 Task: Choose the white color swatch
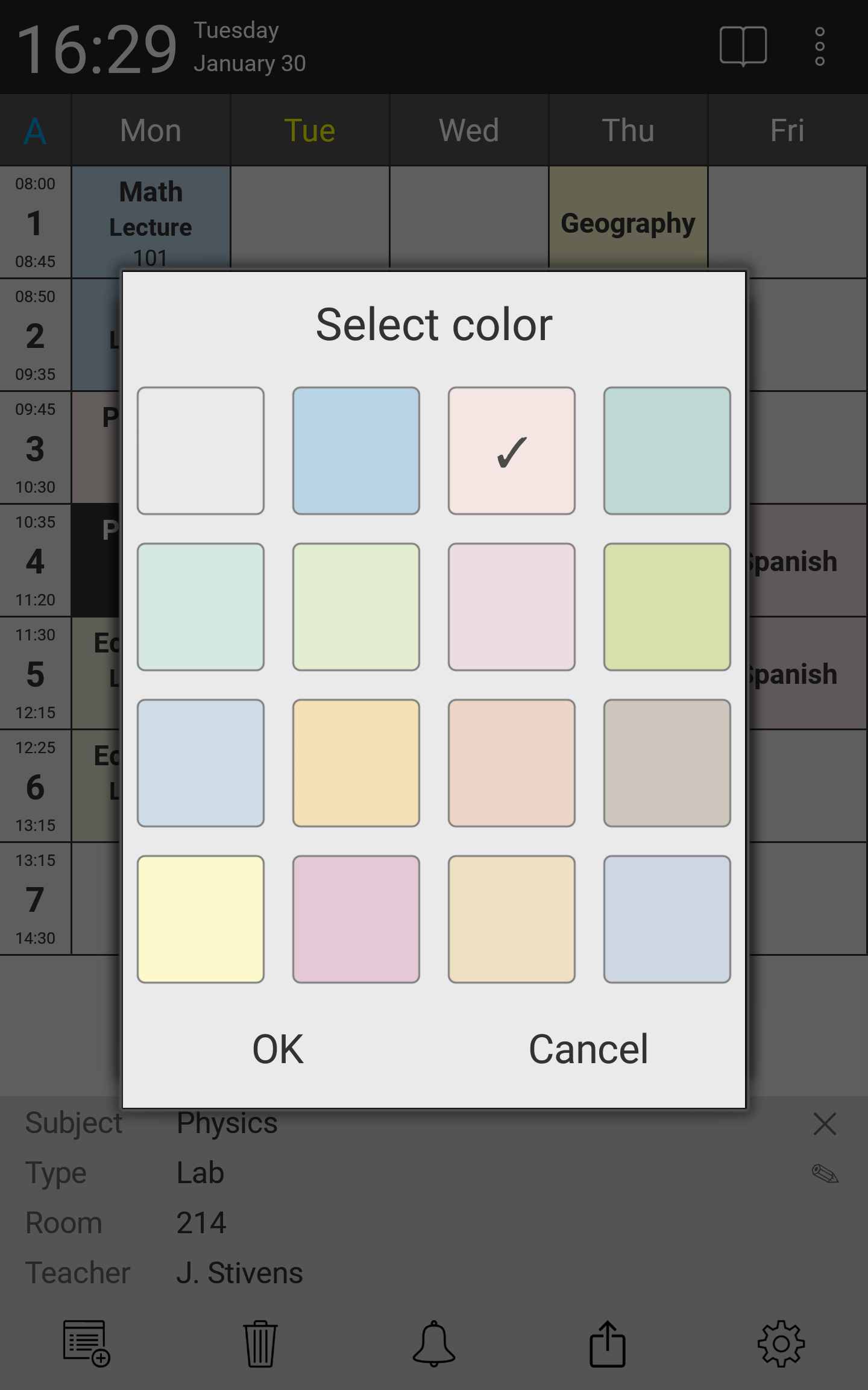point(201,451)
